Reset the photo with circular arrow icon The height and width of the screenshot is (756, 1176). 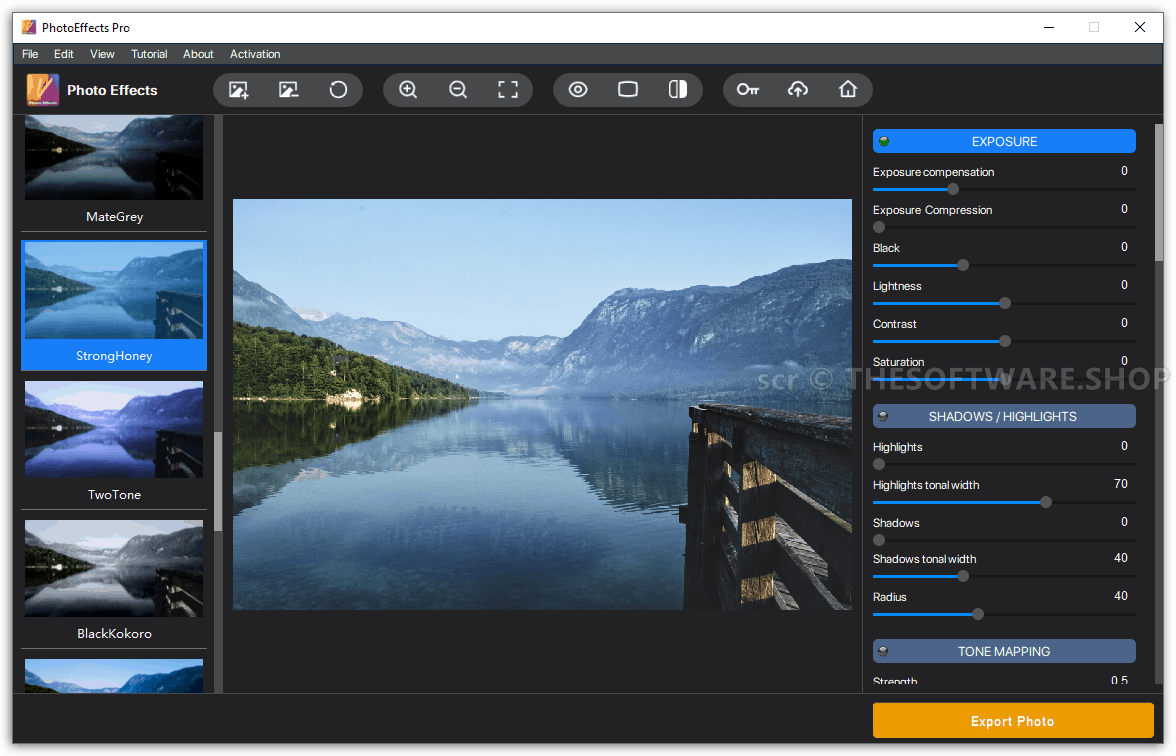click(x=338, y=90)
